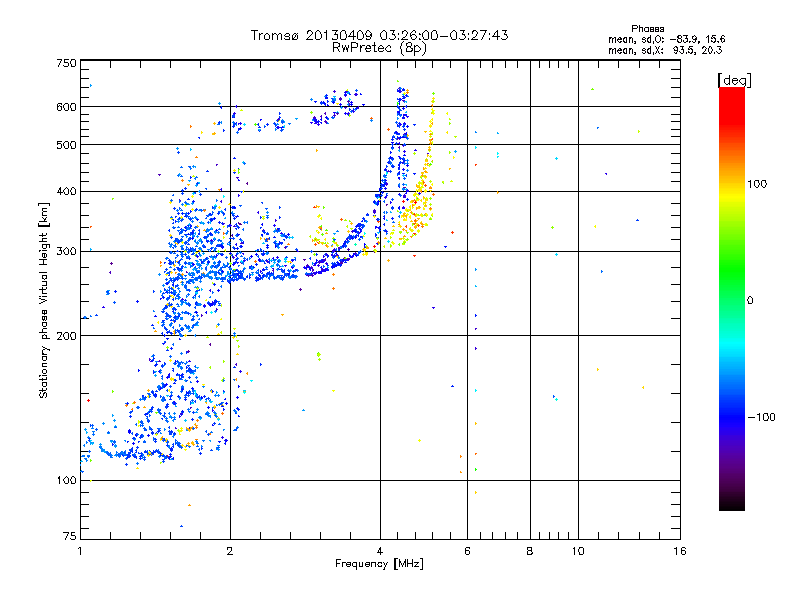Click 'Stationary phase Virtual Height [km]' axis label
Image resolution: width=800 pixels, height=600 pixels.
(x=44, y=300)
